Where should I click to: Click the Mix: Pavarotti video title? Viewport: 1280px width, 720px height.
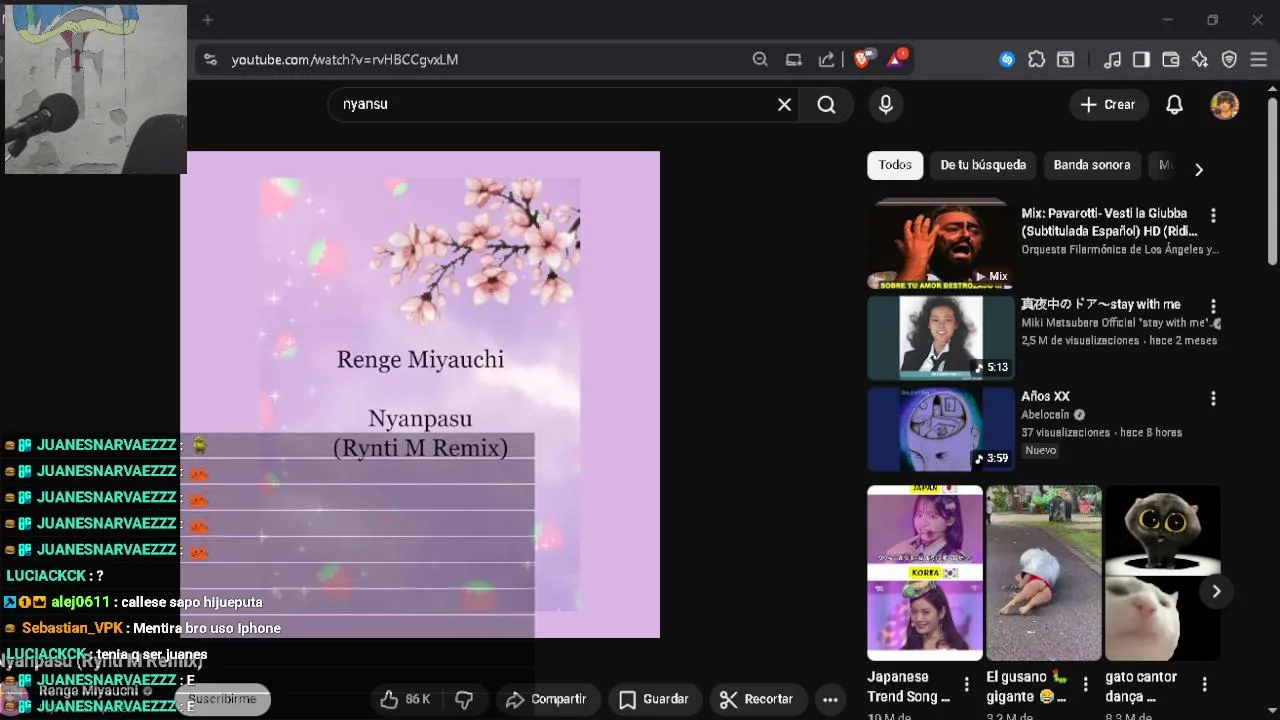click(1110, 222)
